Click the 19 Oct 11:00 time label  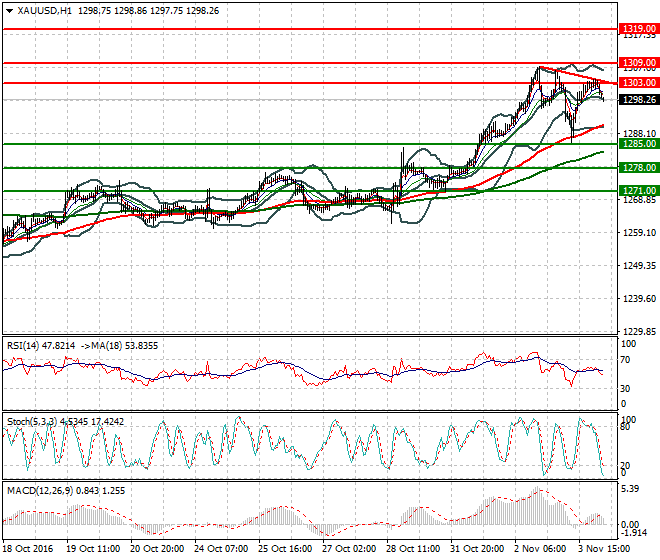pyautogui.click(x=93, y=549)
